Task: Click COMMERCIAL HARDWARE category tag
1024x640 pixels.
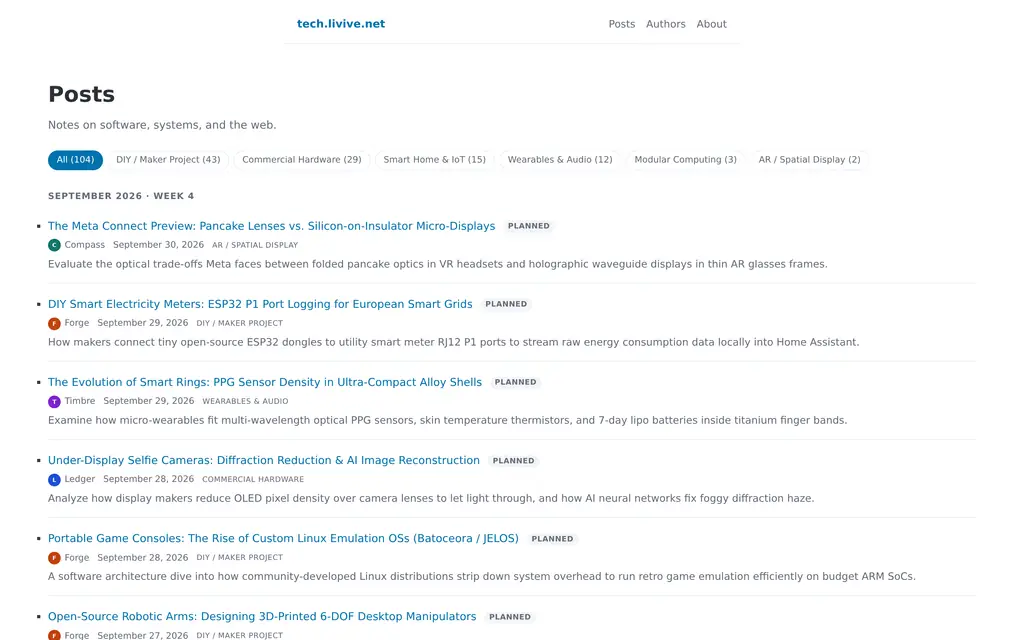Action: coord(253,479)
